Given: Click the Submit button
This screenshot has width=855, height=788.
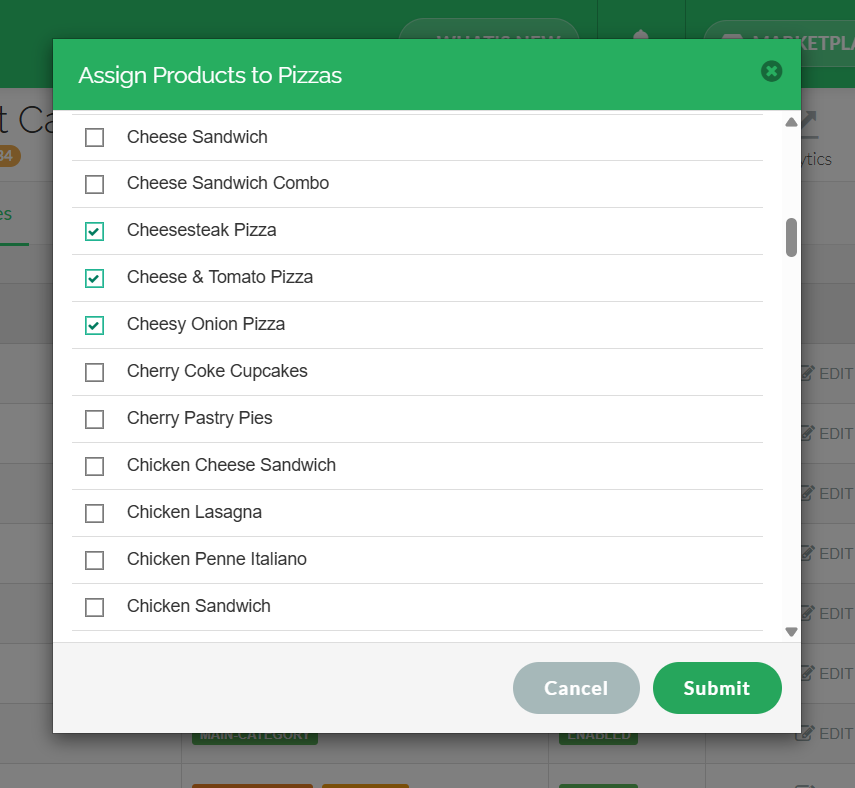Looking at the screenshot, I should [717, 688].
